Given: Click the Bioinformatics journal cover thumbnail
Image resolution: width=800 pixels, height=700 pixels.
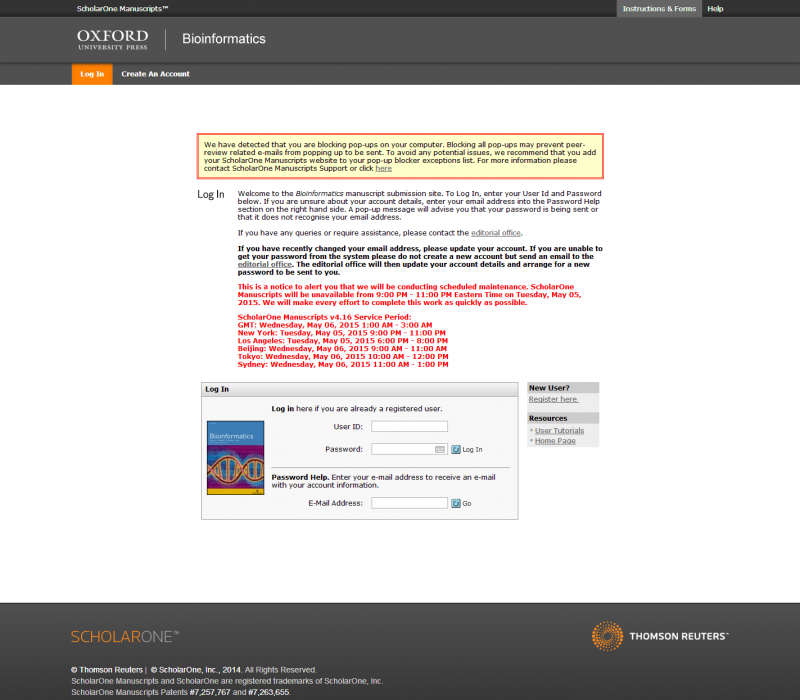Looking at the screenshot, I should coord(235,458).
